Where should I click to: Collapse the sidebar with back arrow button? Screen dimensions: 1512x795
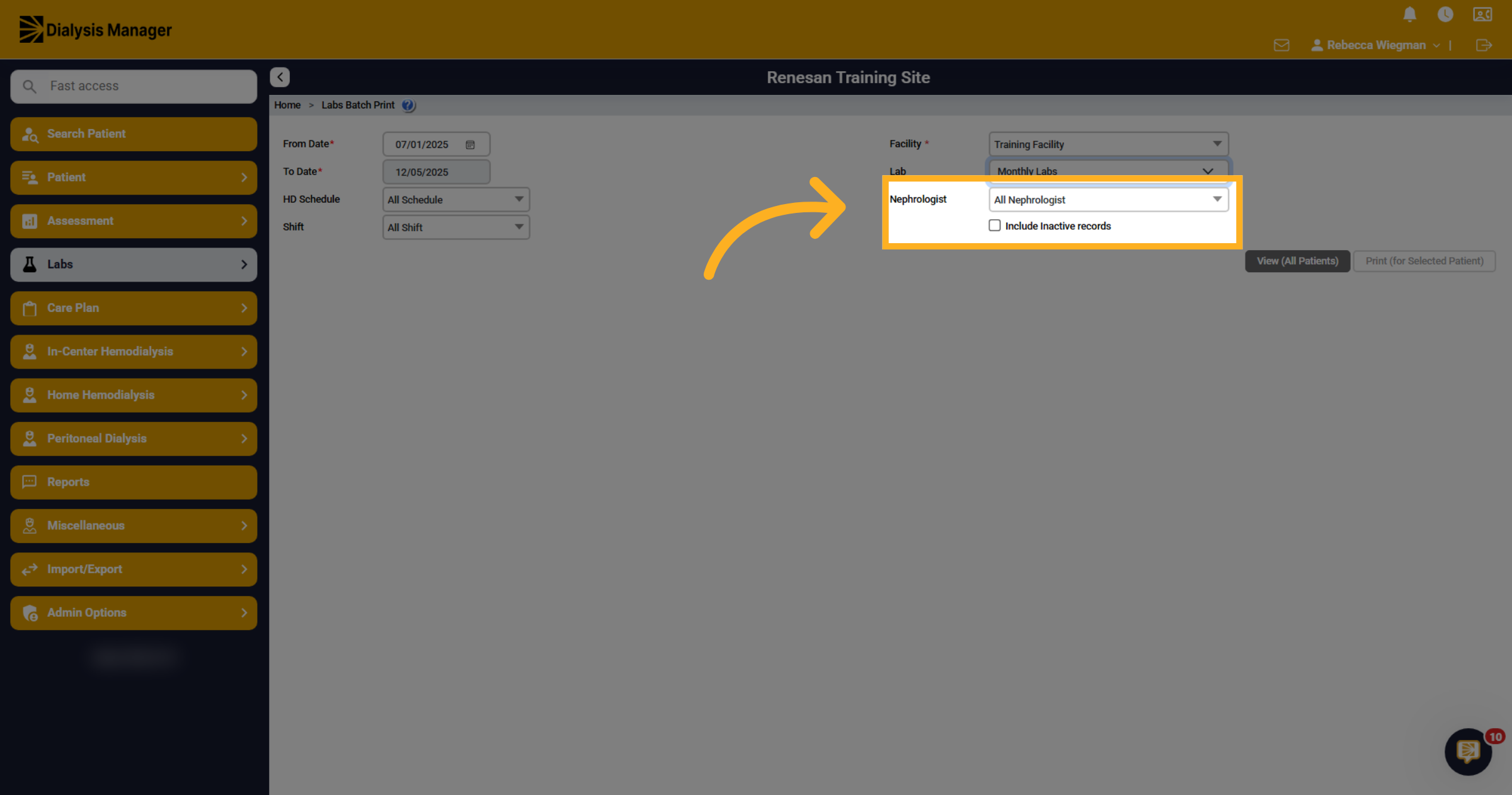[280, 77]
